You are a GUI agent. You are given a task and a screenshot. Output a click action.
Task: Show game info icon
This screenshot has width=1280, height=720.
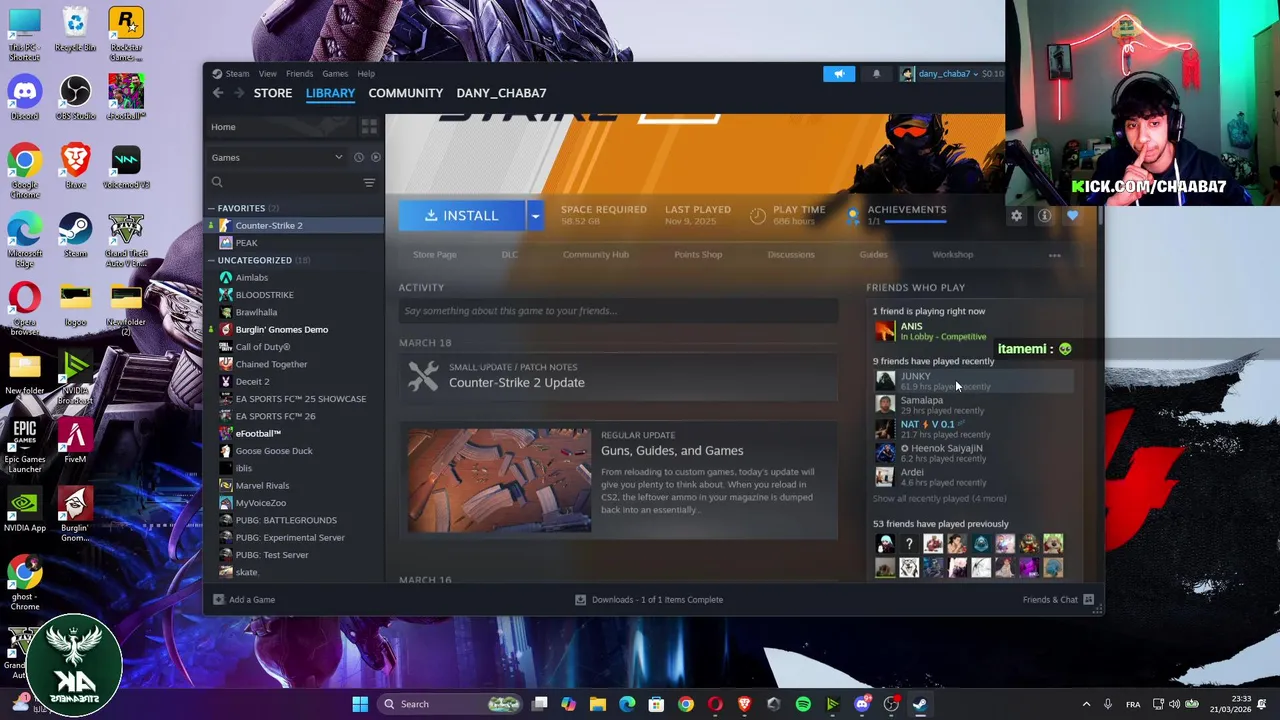coord(1044,216)
